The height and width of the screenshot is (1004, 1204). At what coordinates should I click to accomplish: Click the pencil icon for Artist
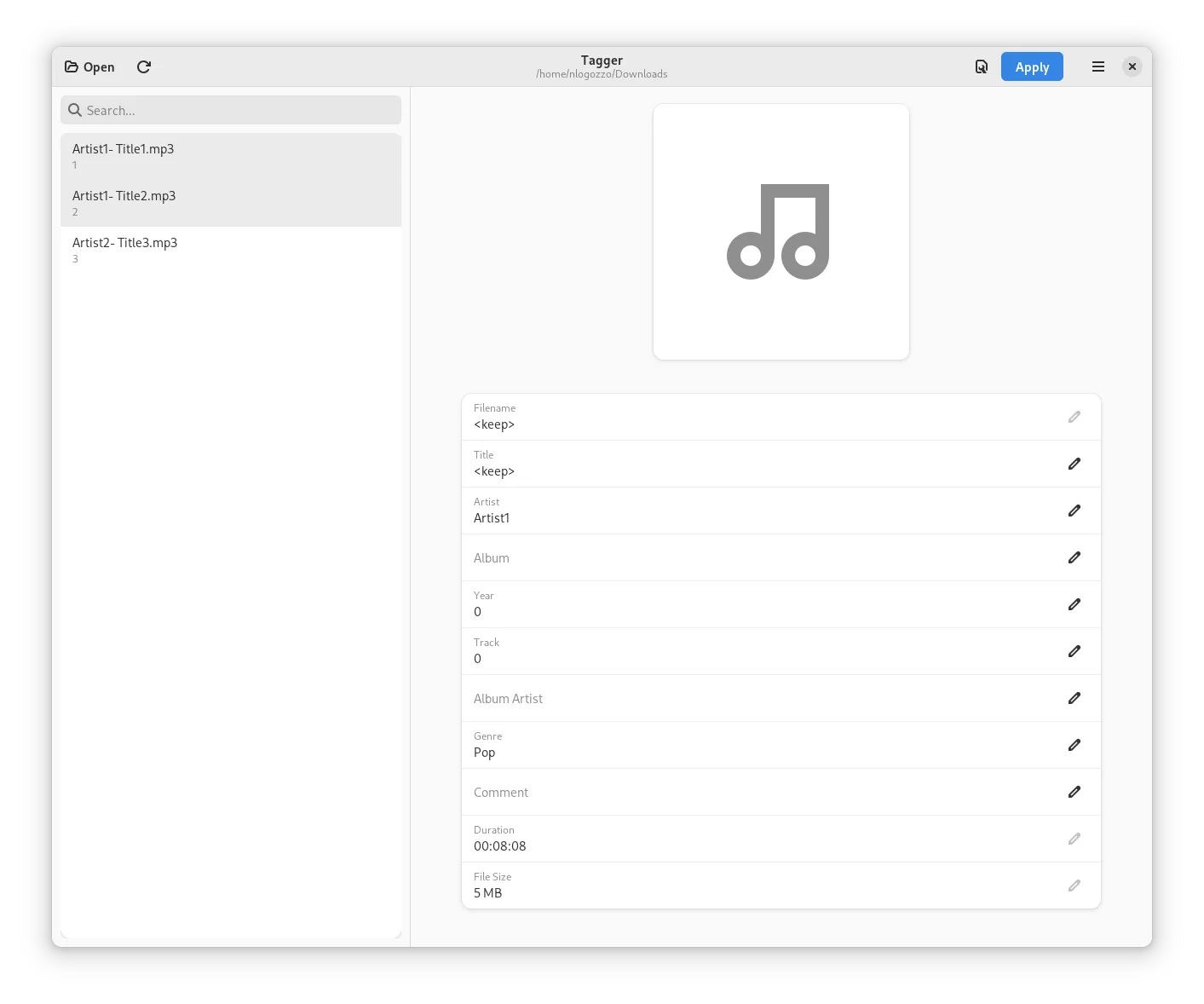1074,511
